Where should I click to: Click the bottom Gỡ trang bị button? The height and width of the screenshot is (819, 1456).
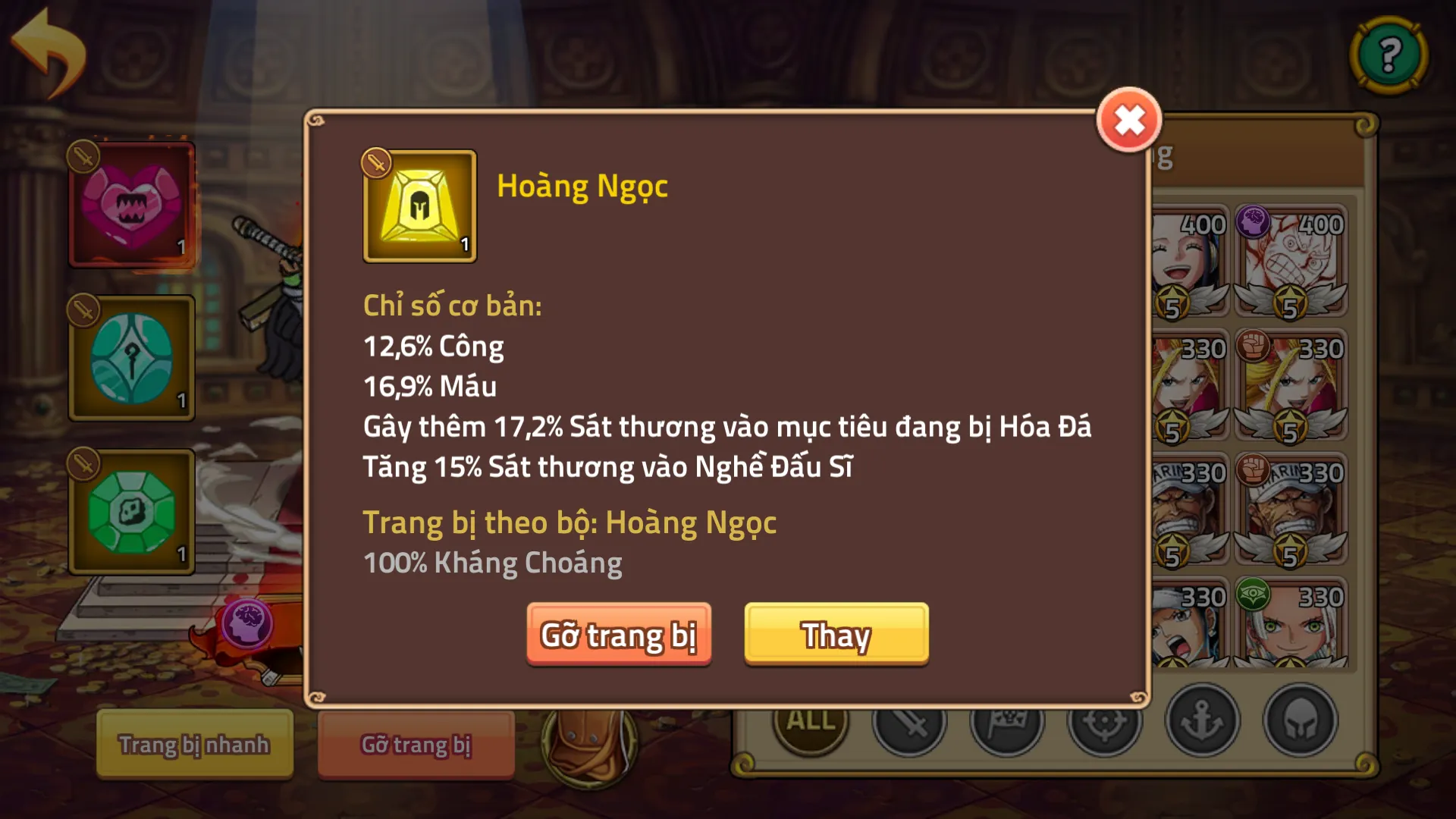[416, 744]
